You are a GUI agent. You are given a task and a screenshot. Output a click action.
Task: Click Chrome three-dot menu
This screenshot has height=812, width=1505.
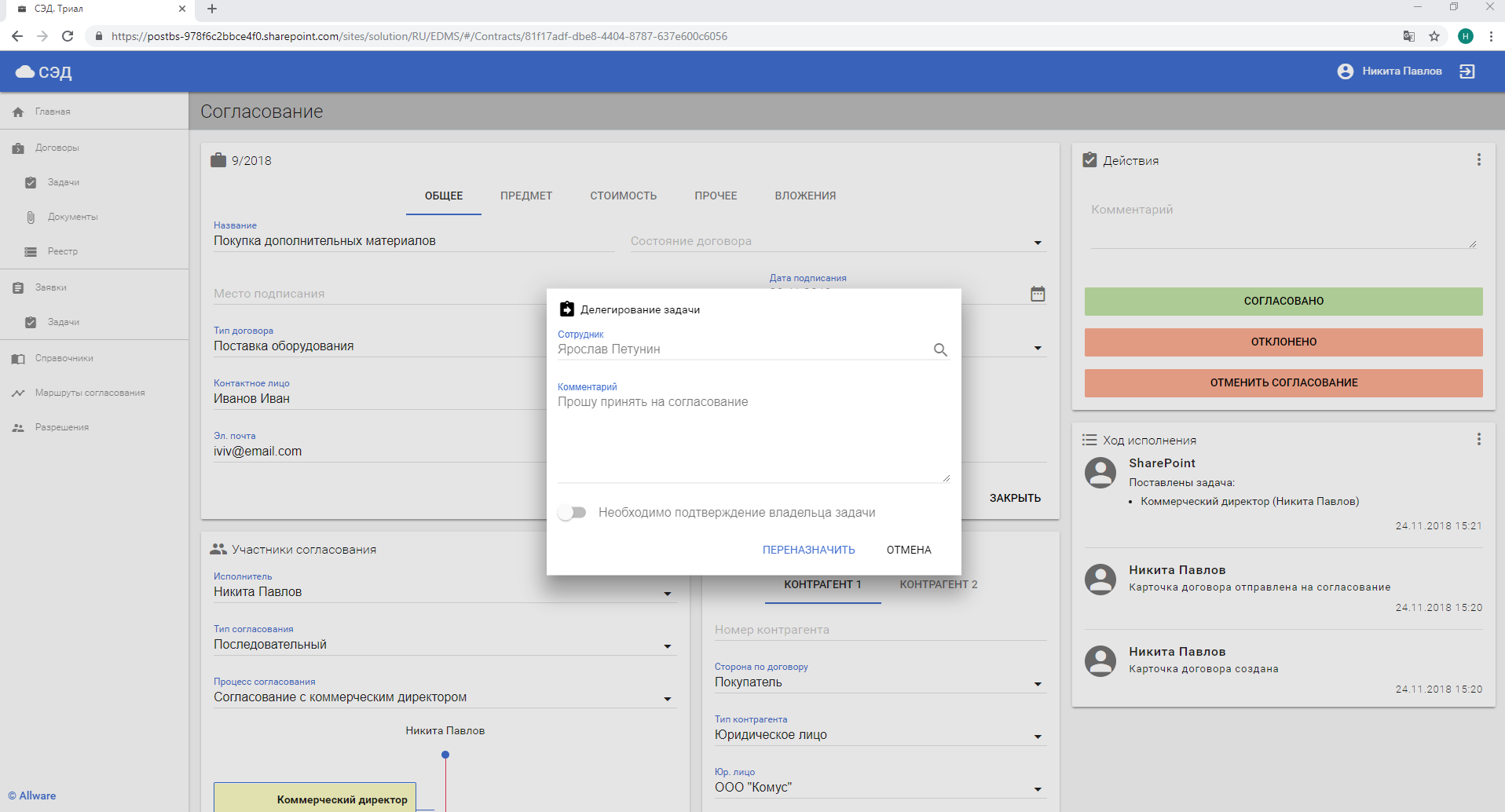[1491, 36]
